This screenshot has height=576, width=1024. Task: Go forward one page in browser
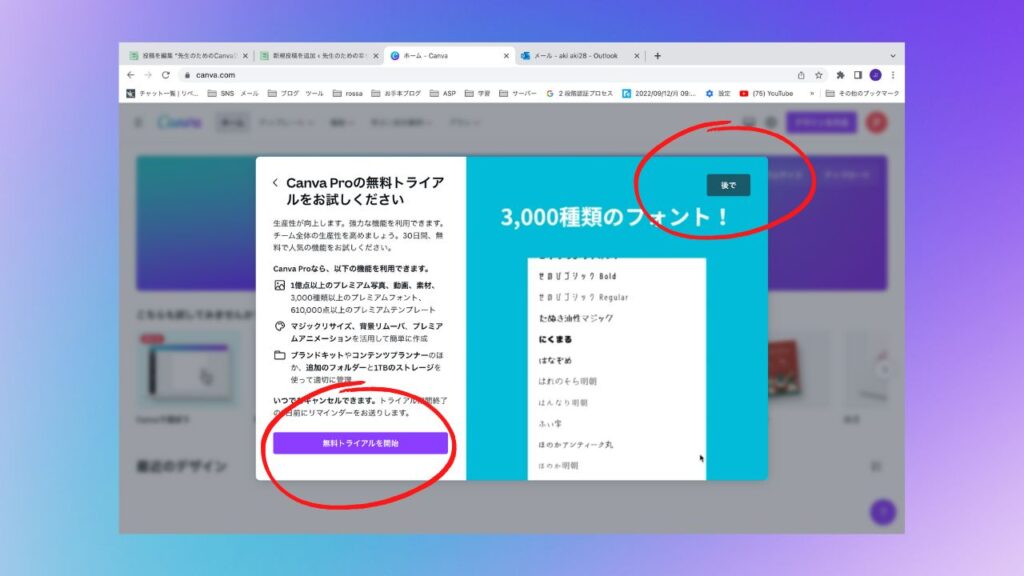click(148, 75)
